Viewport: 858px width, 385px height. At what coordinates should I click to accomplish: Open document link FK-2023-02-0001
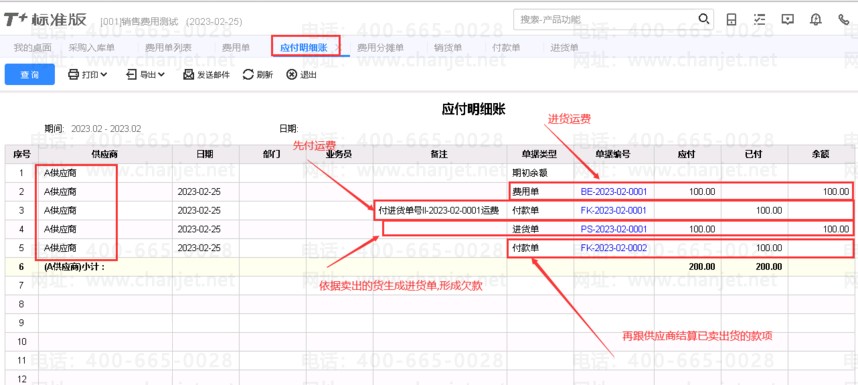(613, 211)
